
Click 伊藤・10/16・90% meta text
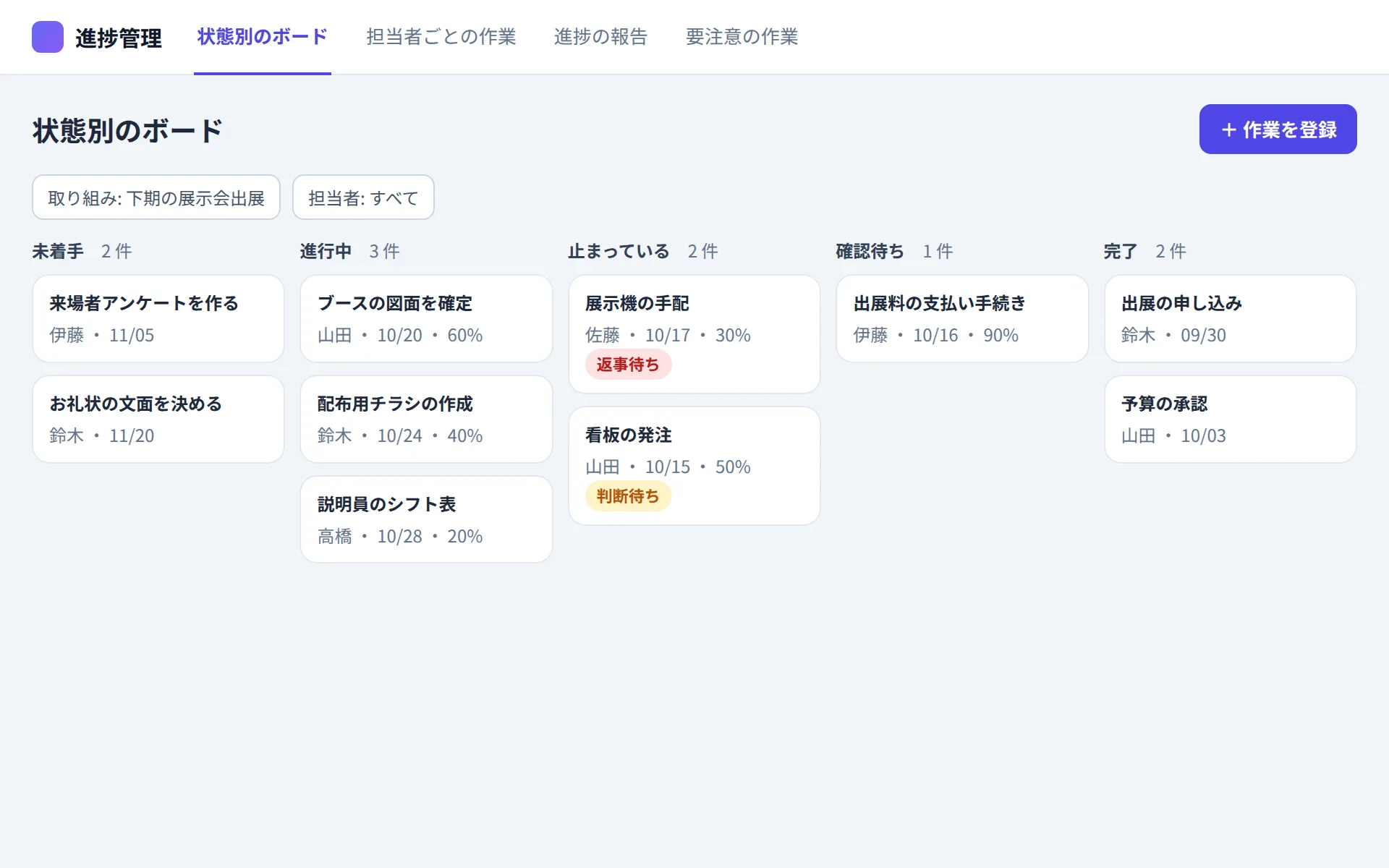coord(936,335)
